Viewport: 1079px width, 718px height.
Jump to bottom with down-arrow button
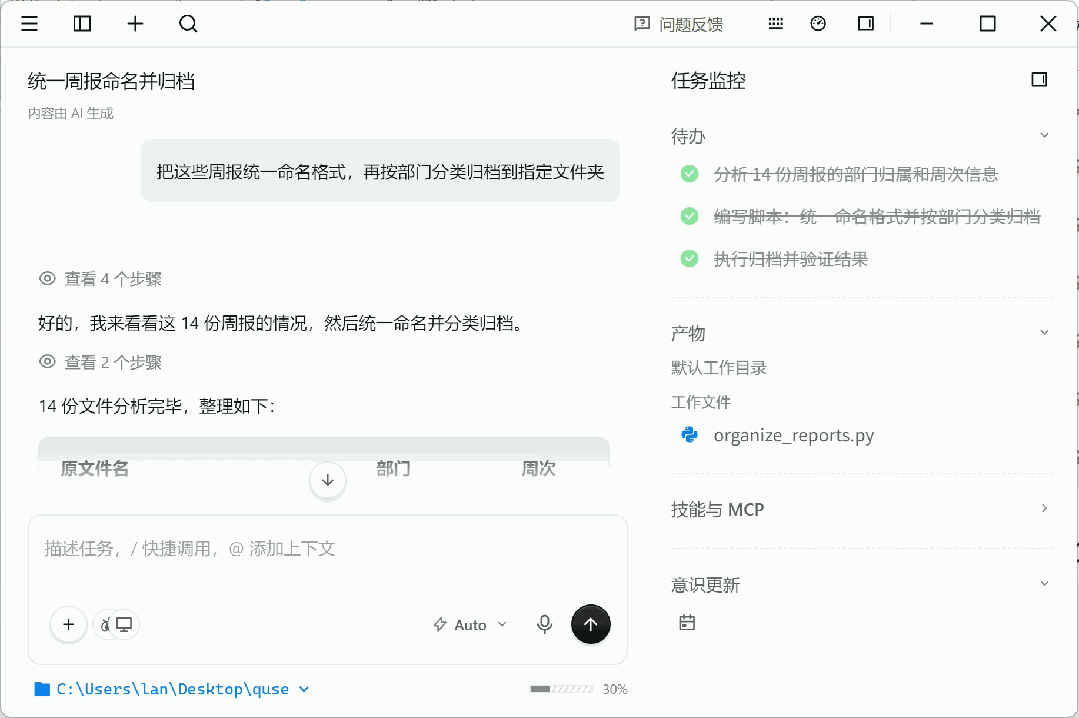(328, 481)
